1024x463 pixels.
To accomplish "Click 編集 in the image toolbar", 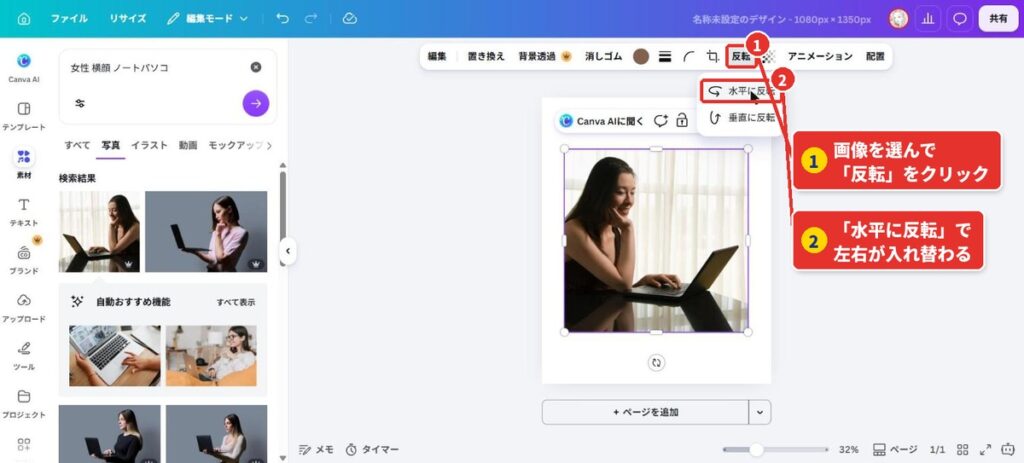I will [x=437, y=57].
